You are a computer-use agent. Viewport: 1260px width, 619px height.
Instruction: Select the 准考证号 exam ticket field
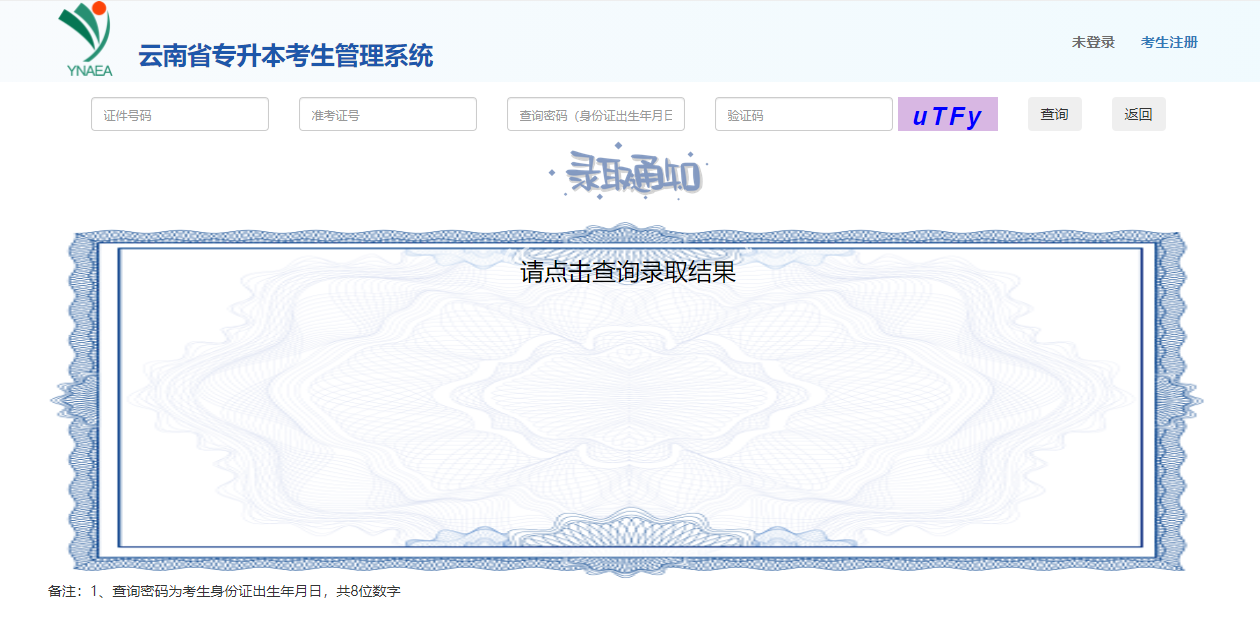click(387, 113)
